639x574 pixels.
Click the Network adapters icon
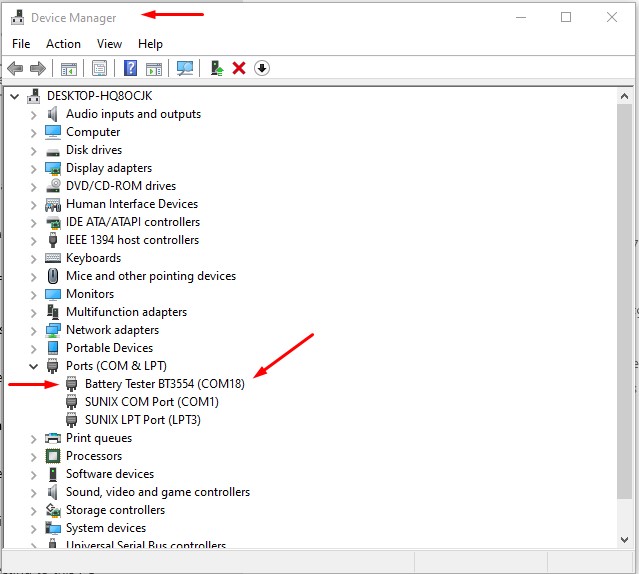coord(53,330)
